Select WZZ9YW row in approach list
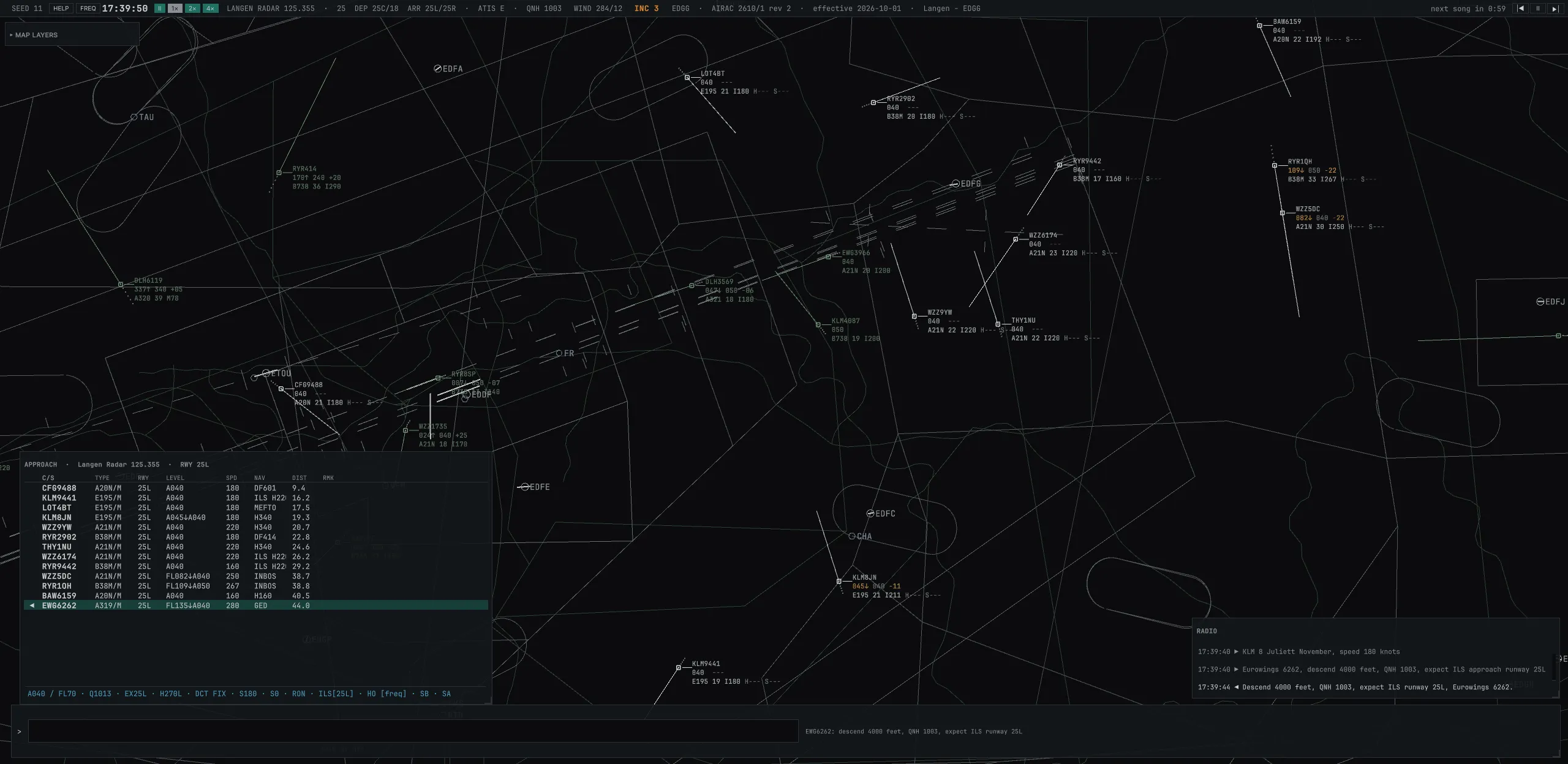1568x764 pixels. 256,527
